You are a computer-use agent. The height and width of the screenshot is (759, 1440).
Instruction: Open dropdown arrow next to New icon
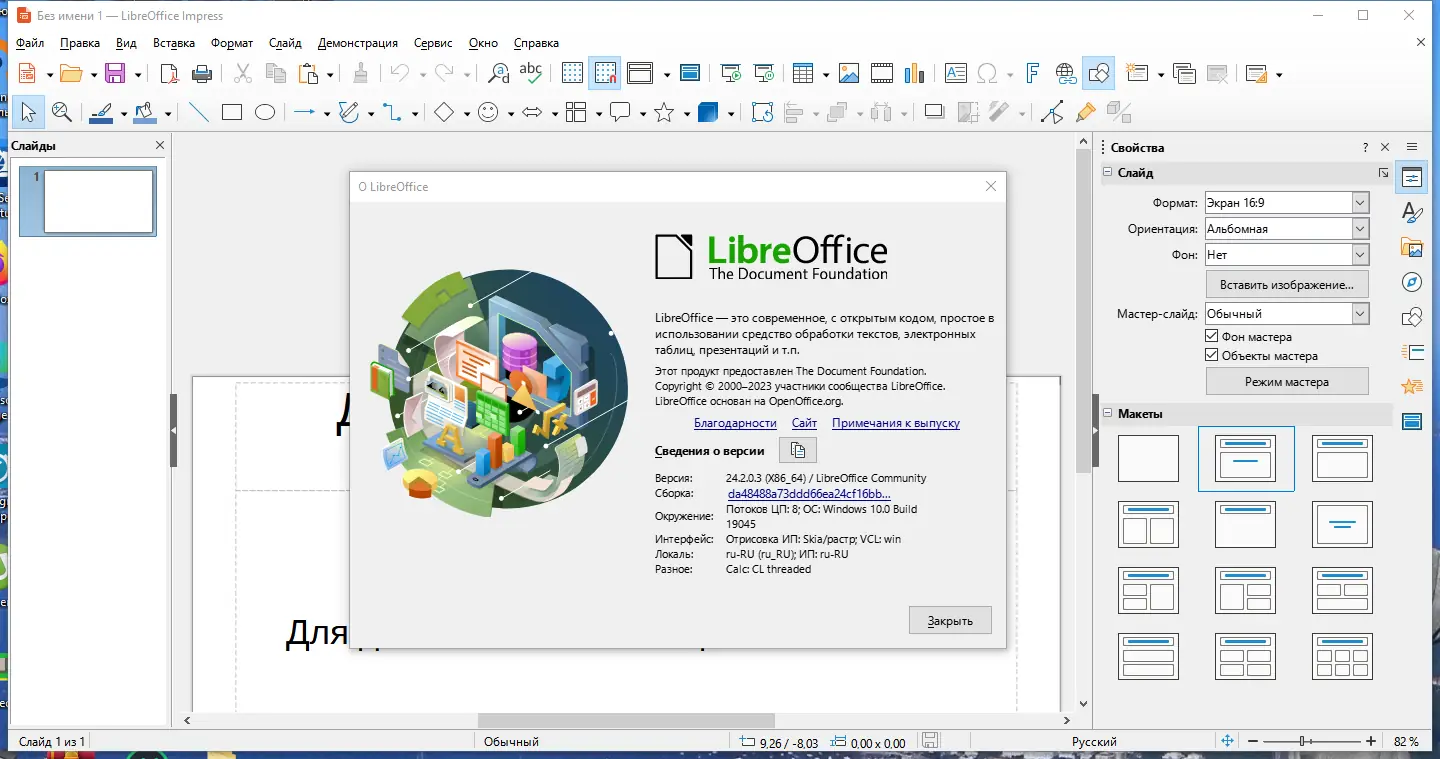(x=50, y=74)
